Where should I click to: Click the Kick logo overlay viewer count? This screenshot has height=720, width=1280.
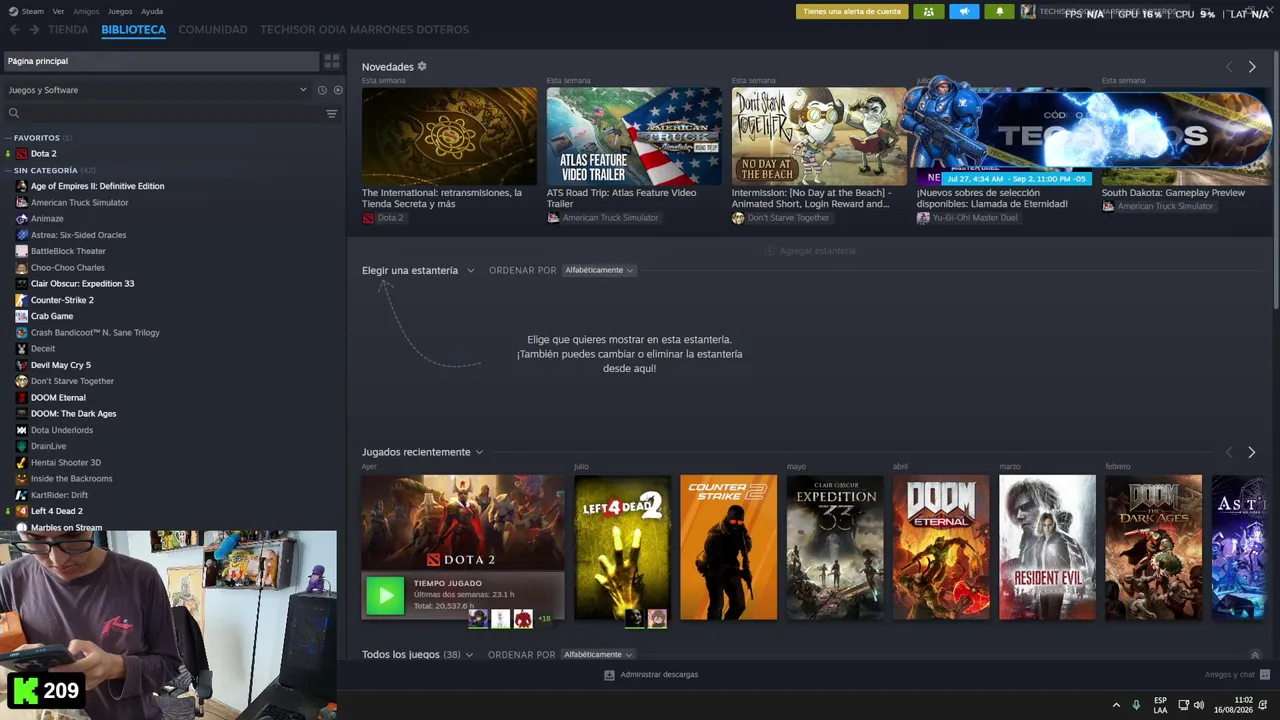tap(45, 690)
